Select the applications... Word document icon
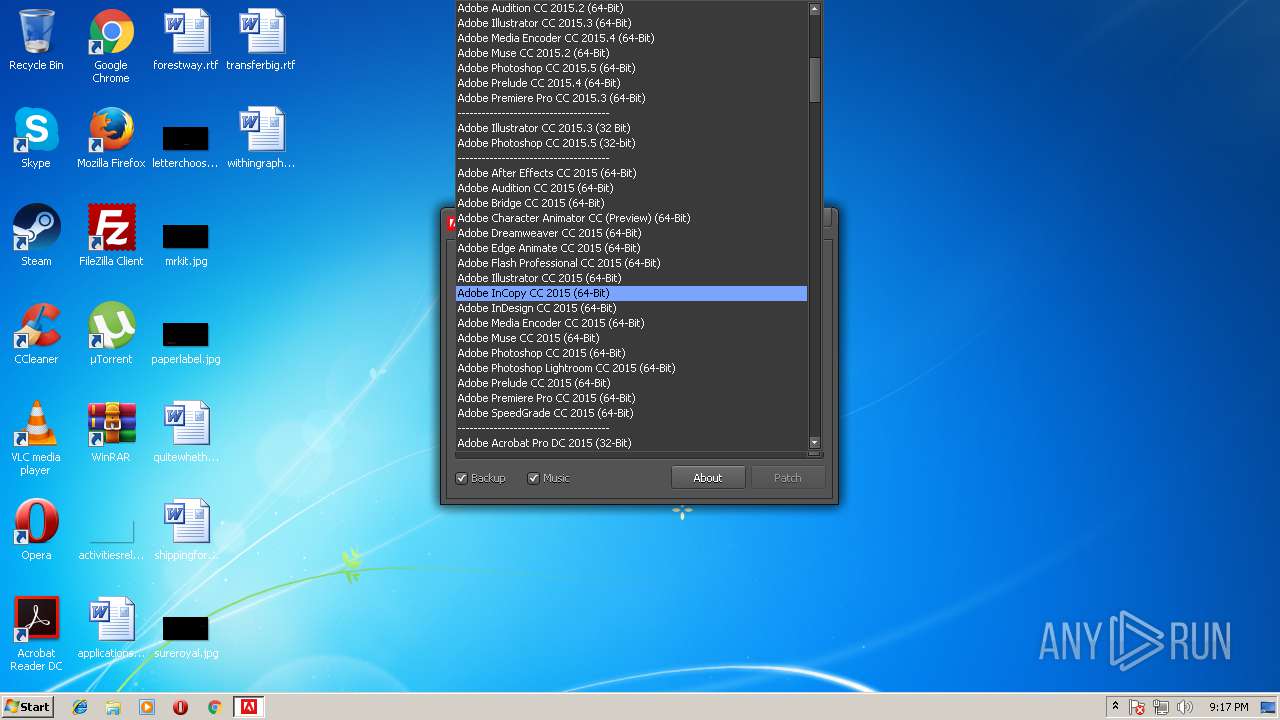Image resolution: width=1280 pixels, height=720 pixels. (111, 628)
